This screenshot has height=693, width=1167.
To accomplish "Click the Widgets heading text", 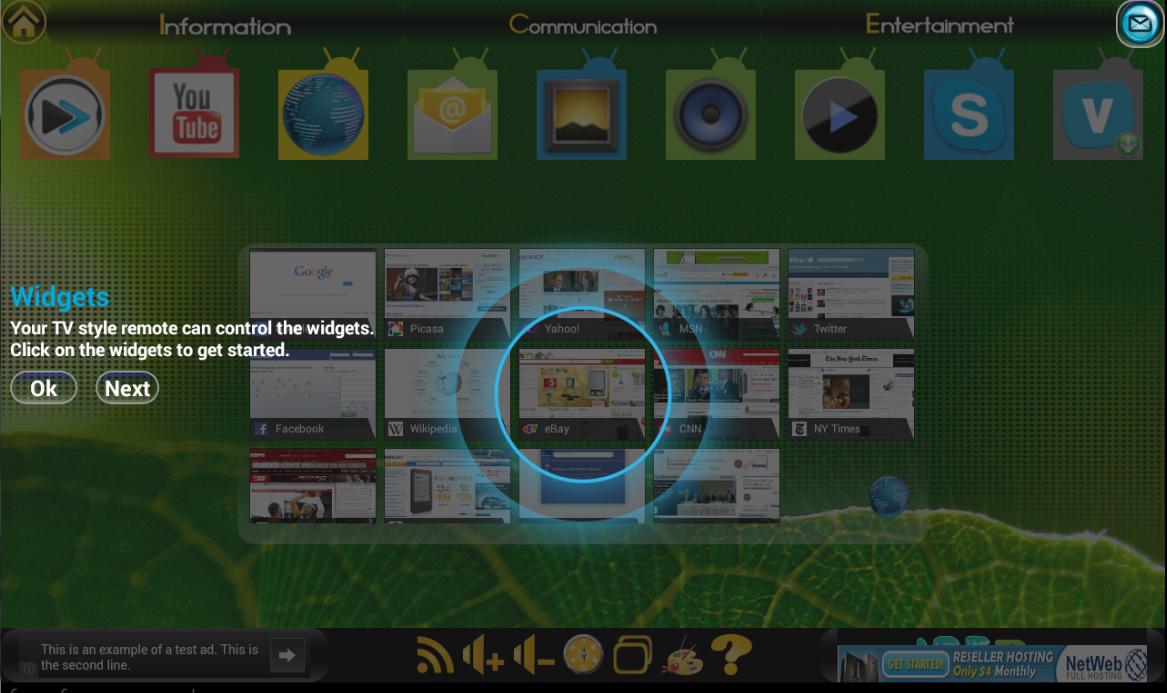I will (60, 297).
